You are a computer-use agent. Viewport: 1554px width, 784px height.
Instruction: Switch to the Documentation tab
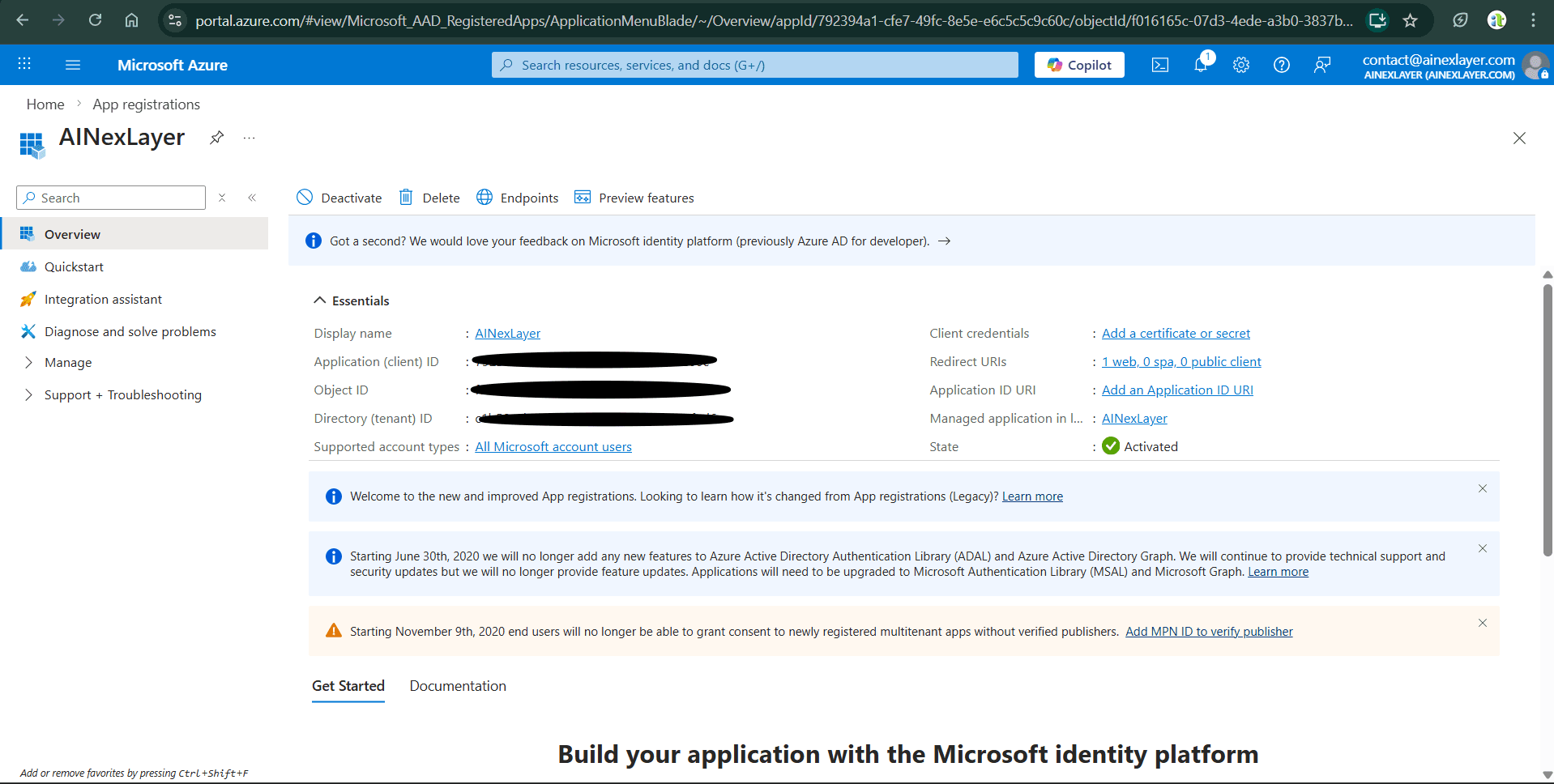tap(457, 685)
